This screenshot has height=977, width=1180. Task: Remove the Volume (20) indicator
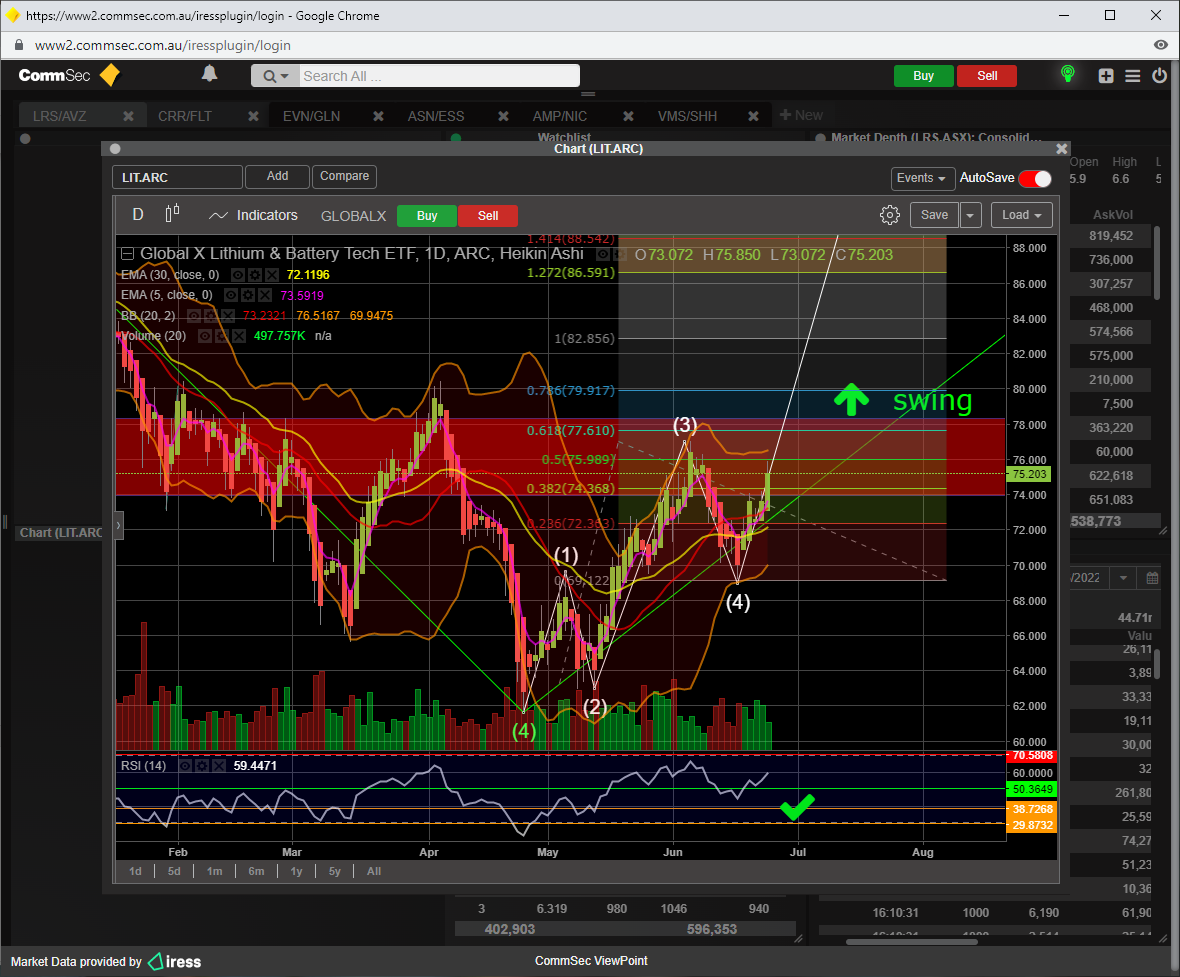(238, 336)
